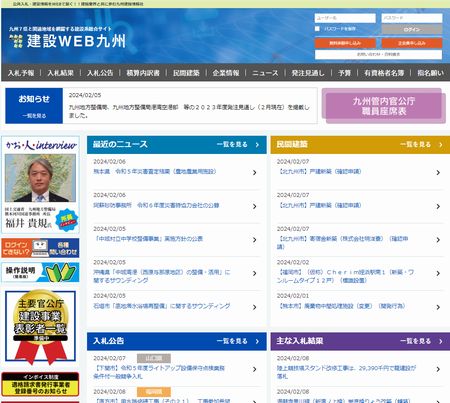450x403 pixels.
Task: Open 操作説明 beginner-mark banner
Action: coord(40,272)
